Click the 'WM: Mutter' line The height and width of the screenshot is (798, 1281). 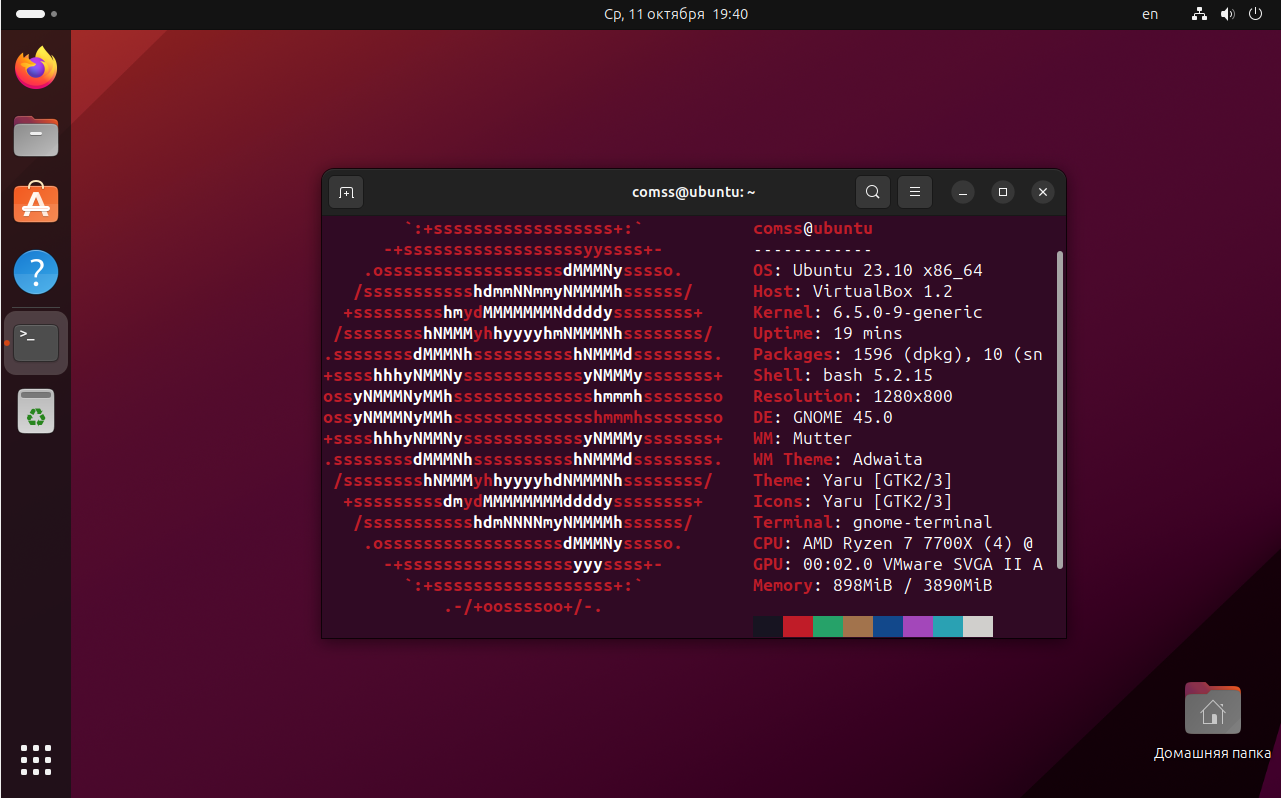tap(803, 438)
